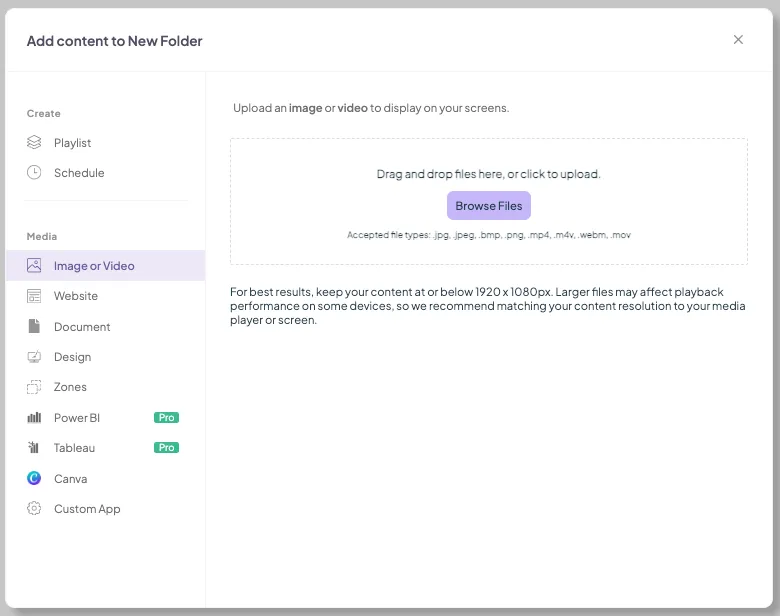780x616 pixels.
Task: Click the 'Media' section heading
Action: point(42,236)
